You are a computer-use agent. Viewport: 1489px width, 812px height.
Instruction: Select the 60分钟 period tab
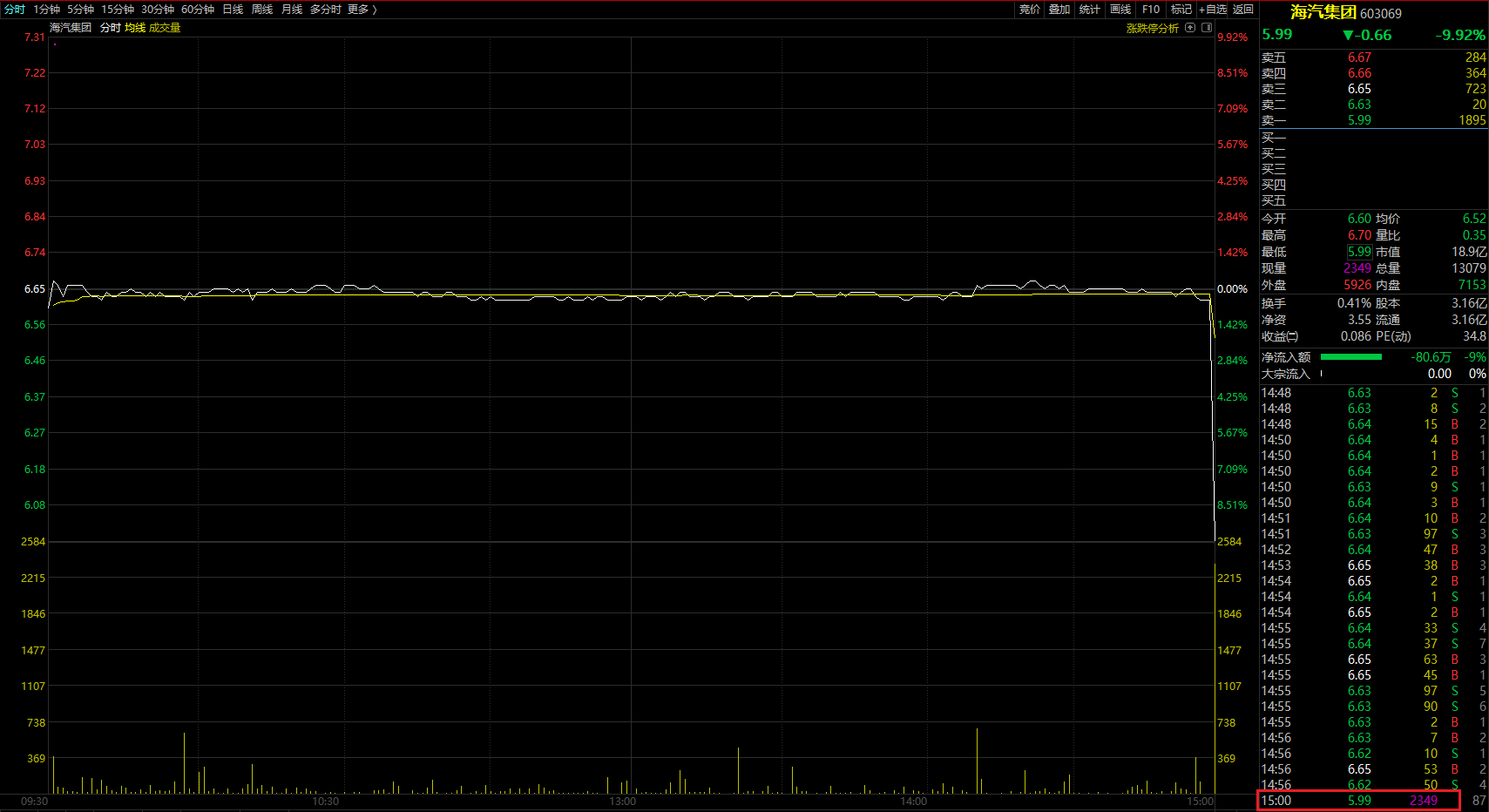tap(198, 10)
